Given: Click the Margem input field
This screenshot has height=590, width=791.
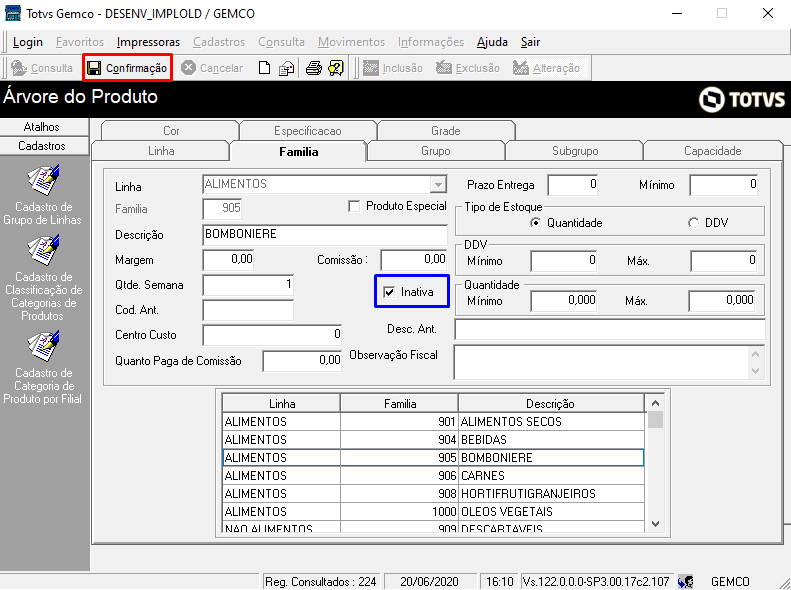Looking at the screenshot, I should pyautogui.click(x=229, y=260).
